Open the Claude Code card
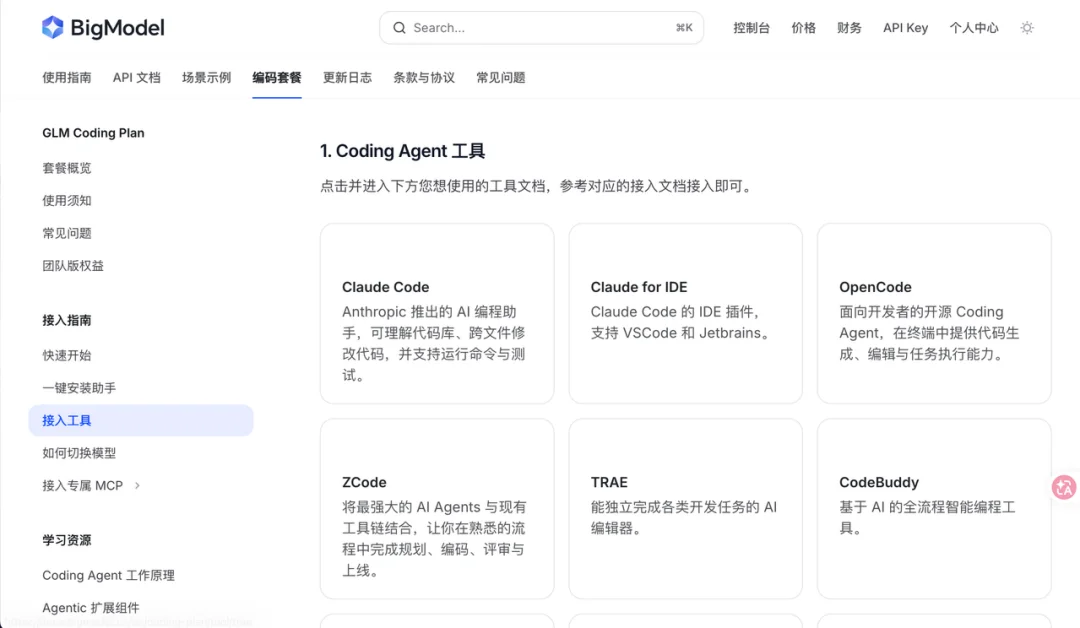This screenshot has width=1080, height=628. click(437, 313)
